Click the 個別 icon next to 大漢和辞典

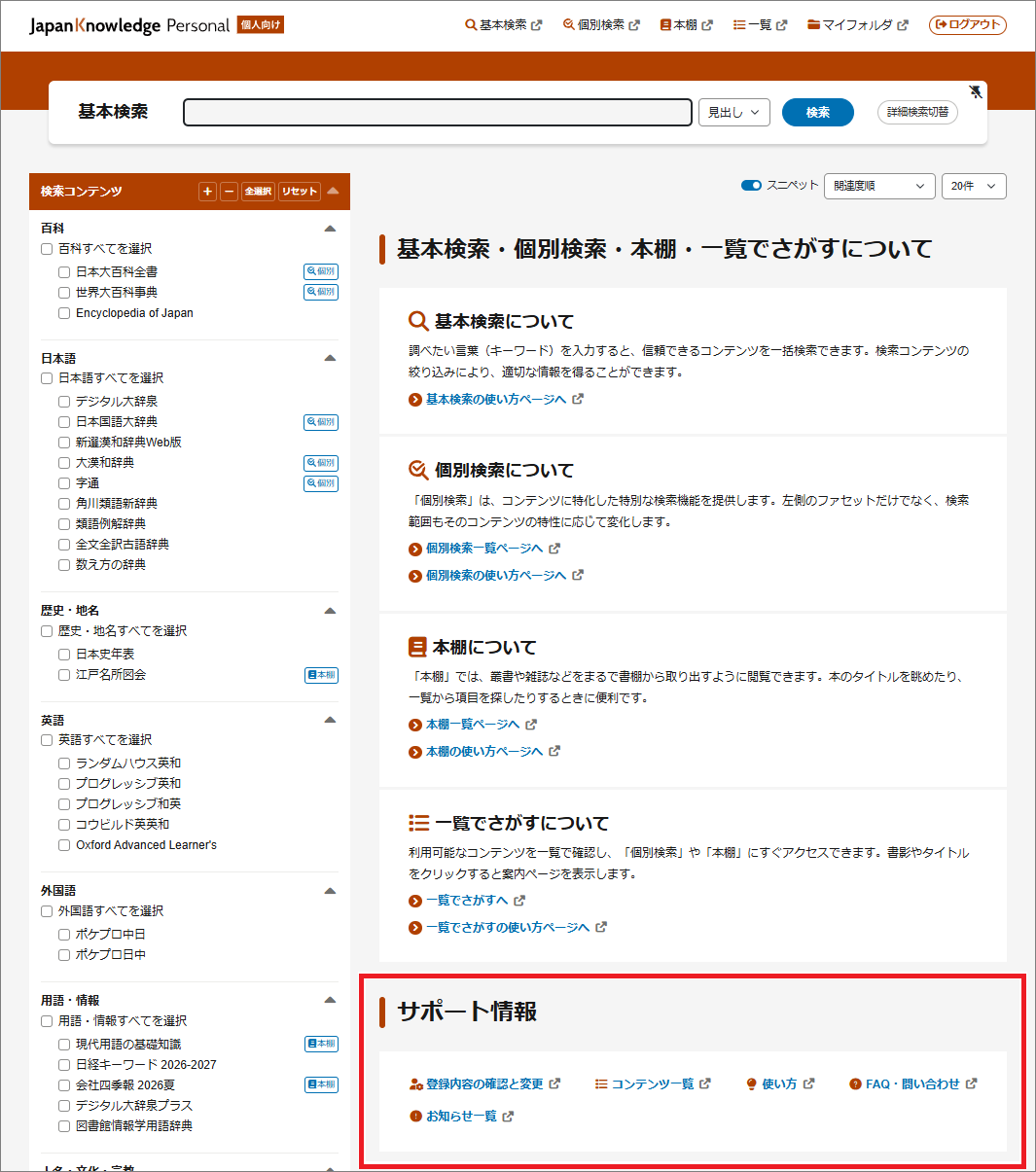click(321, 463)
